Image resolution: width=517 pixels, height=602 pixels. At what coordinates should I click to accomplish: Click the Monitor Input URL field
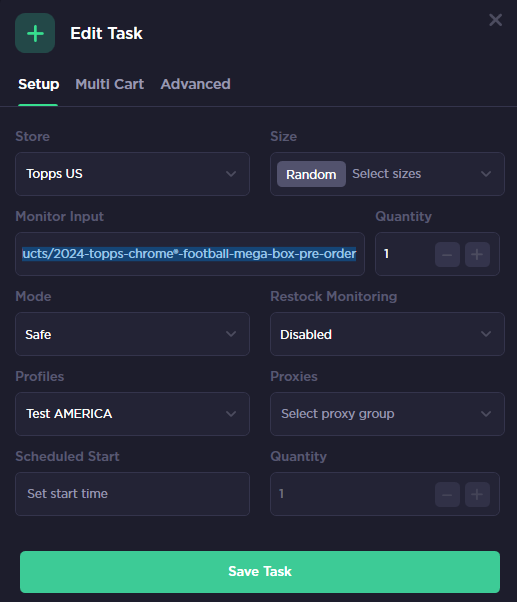(190, 254)
